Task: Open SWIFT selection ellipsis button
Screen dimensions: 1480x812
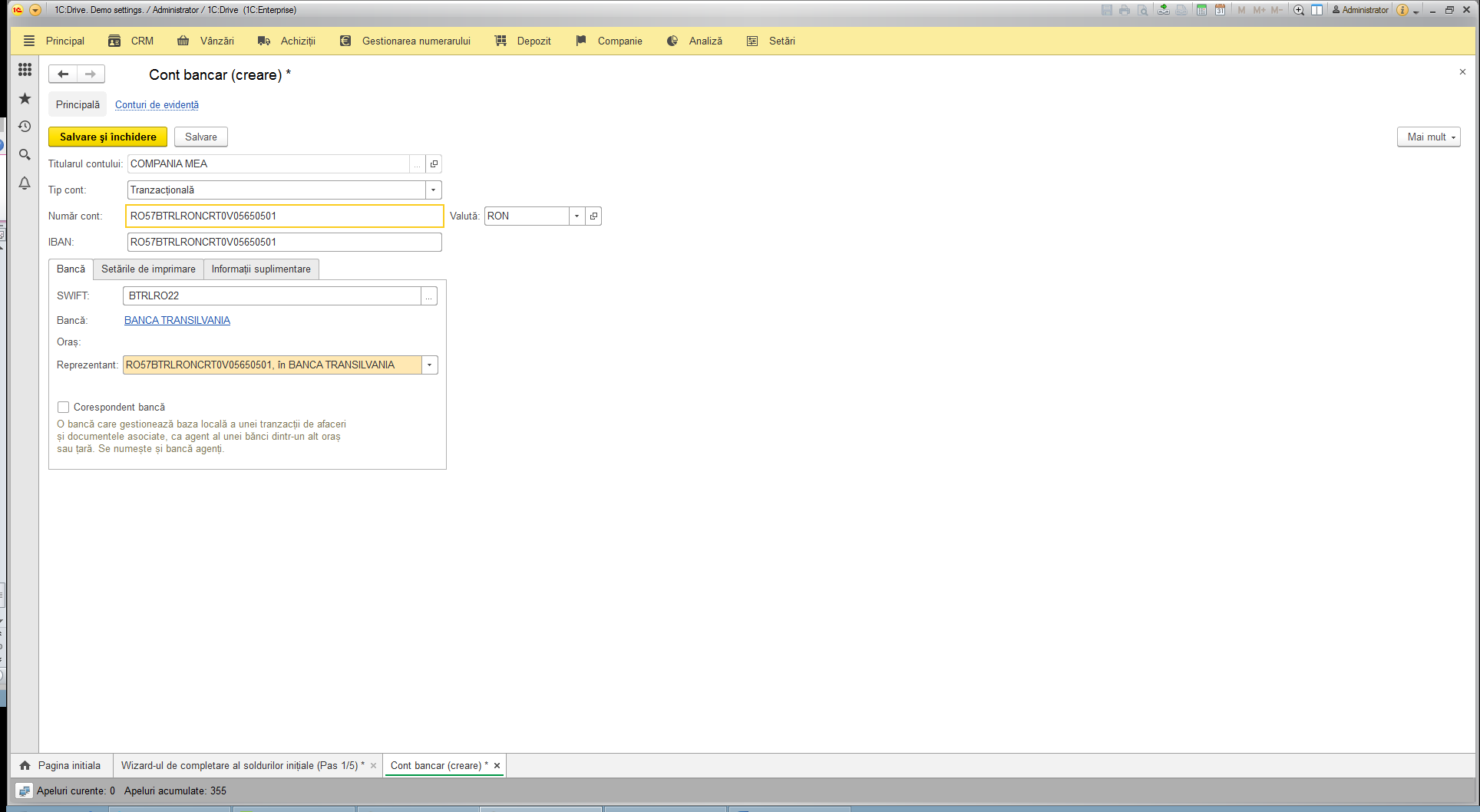Action: pyautogui.click(x=429, y=295)
